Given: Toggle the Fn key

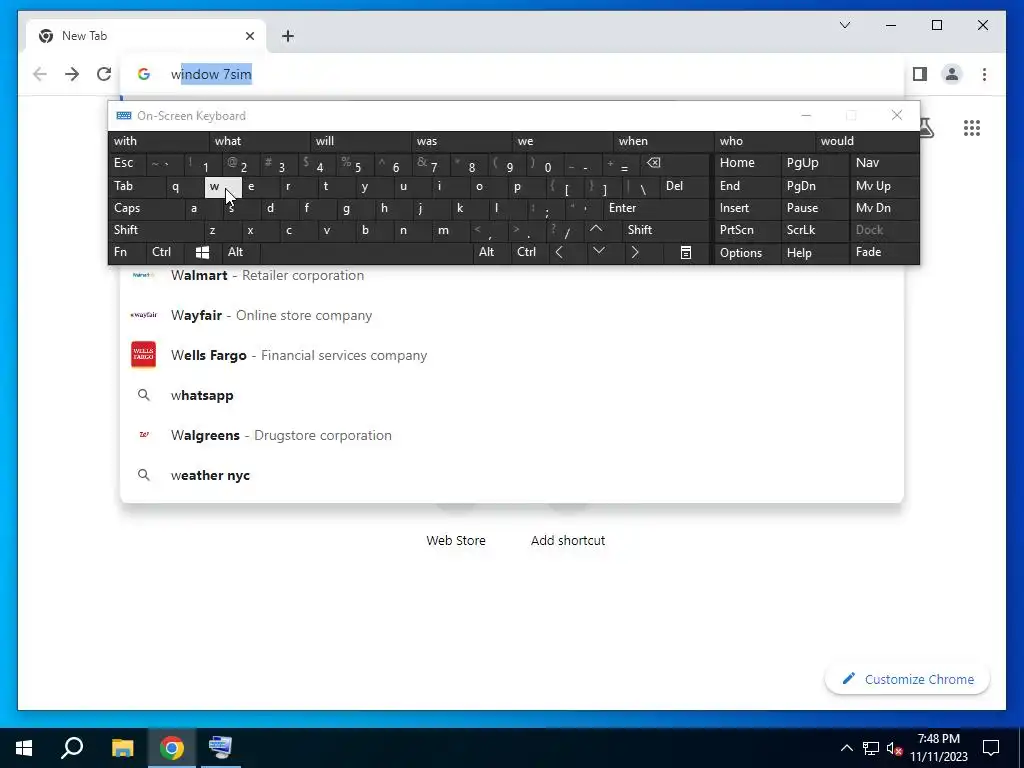Looking at the screenshot, I should point(127,252).
